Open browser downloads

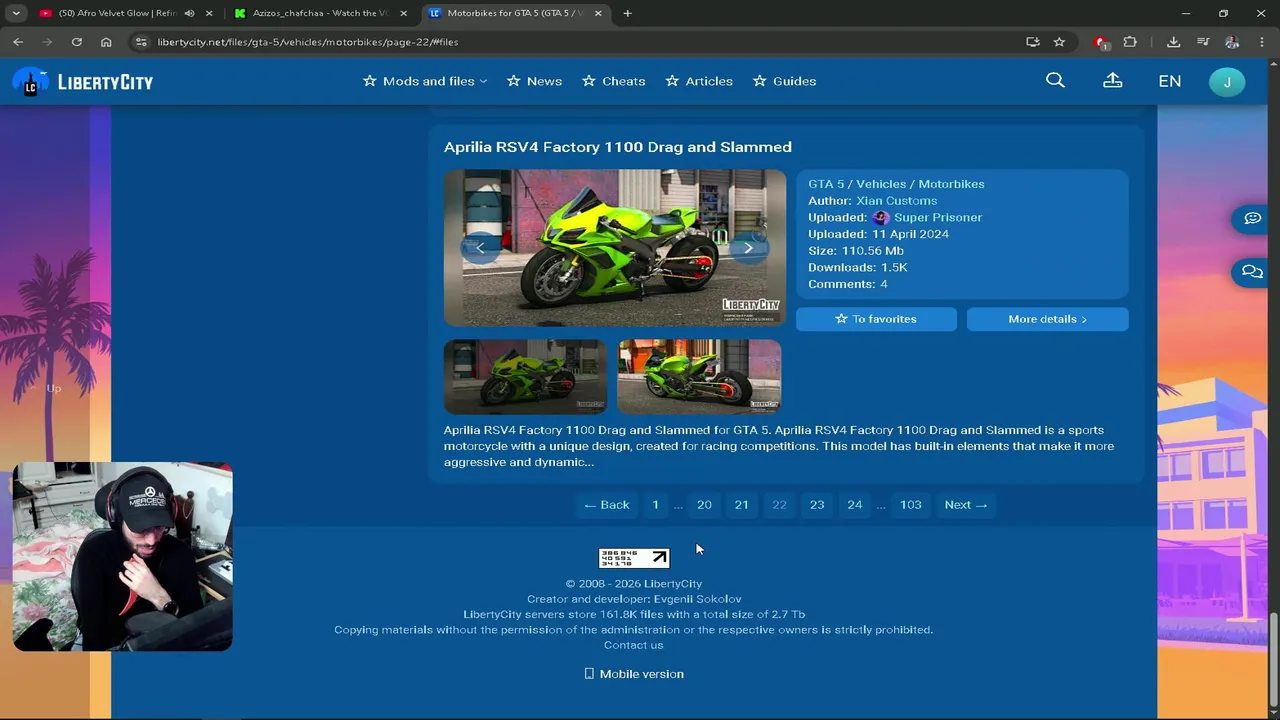1174,42
